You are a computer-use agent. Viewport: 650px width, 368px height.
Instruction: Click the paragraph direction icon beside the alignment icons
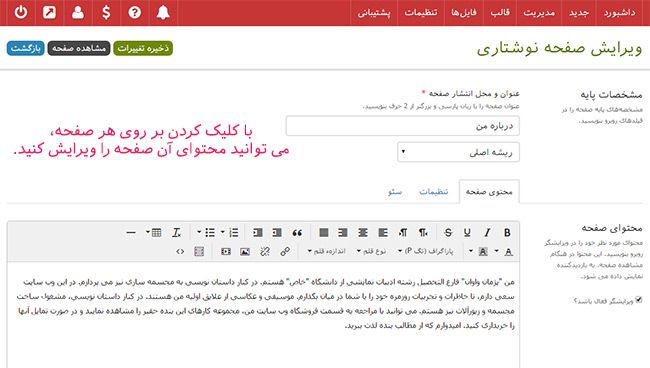pos(403,233)
